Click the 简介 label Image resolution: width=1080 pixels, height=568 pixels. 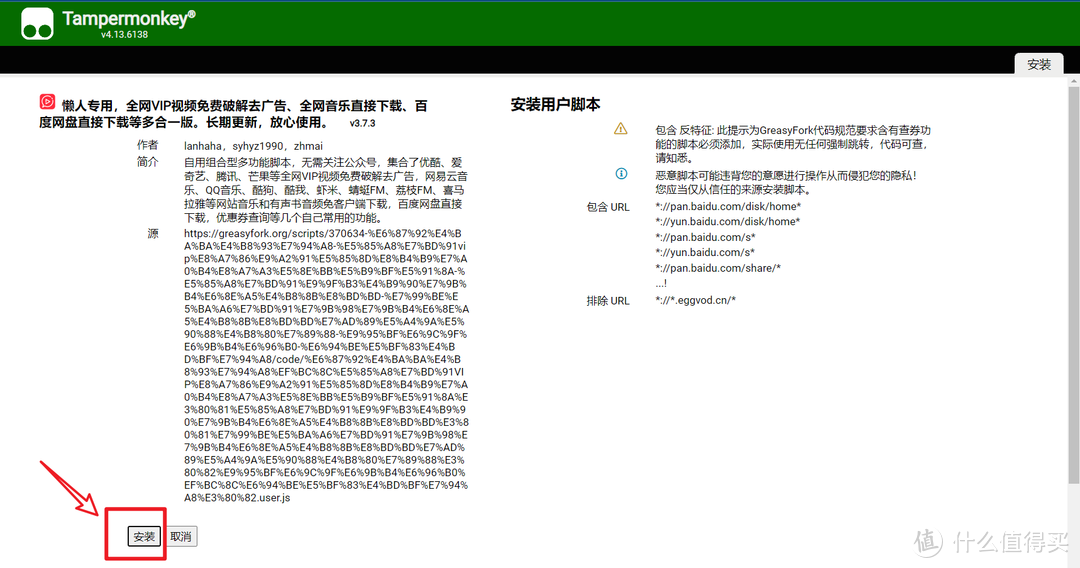pos(147,162)
